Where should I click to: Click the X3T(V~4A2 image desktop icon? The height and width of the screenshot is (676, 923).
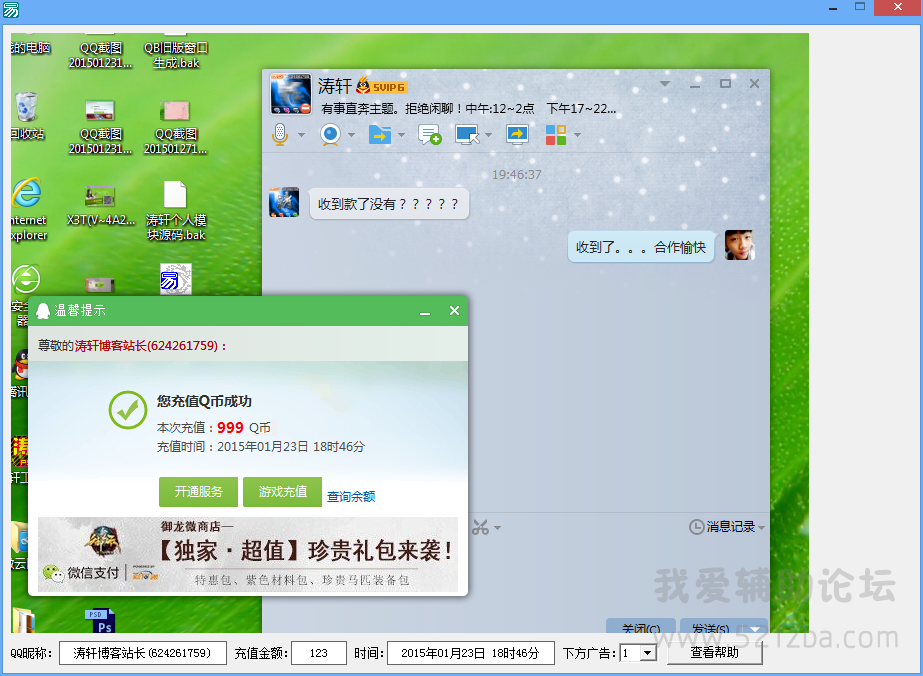tap(100, 205)
